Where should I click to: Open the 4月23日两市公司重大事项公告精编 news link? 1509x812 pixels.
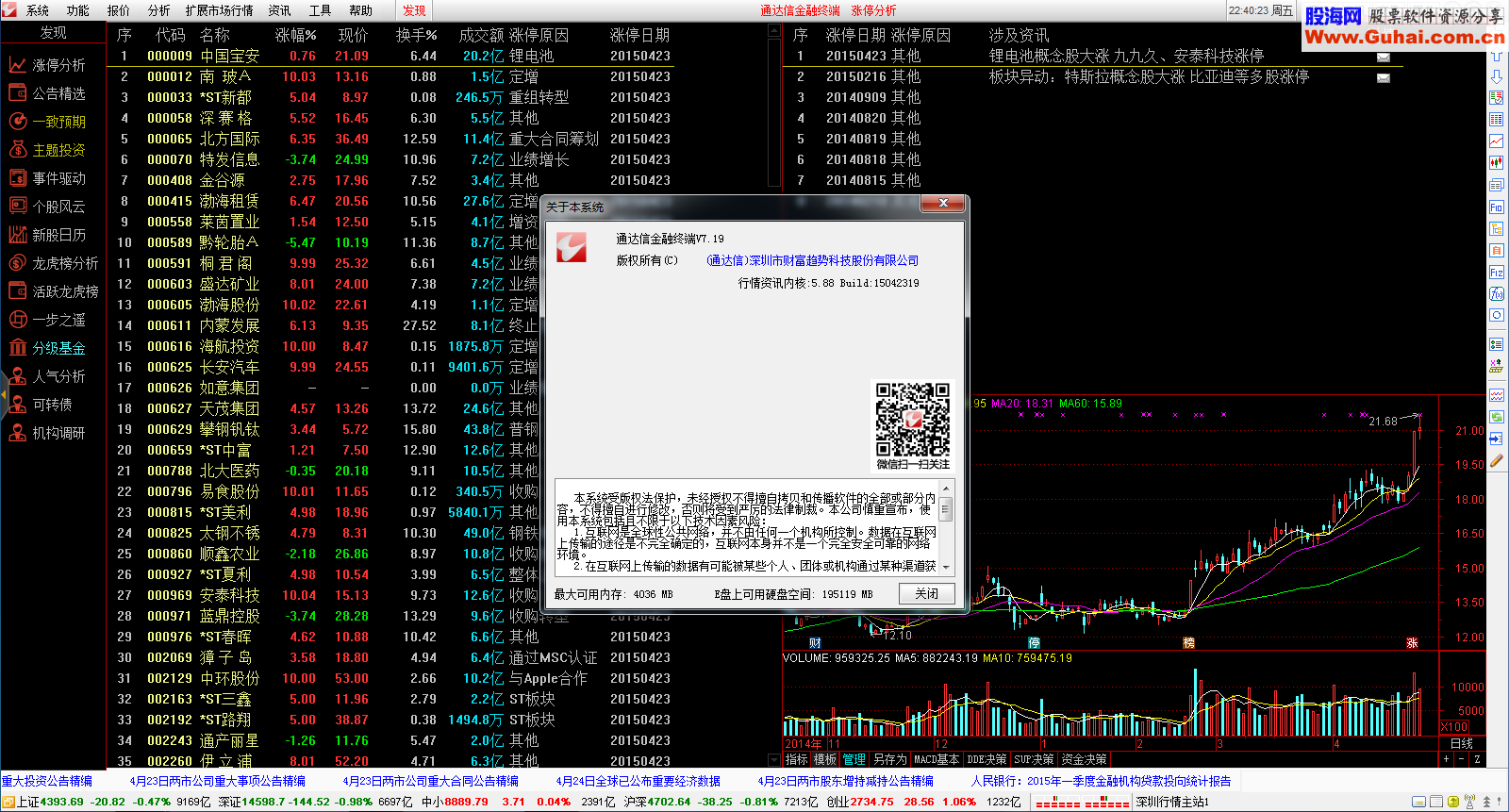[218, 781]
